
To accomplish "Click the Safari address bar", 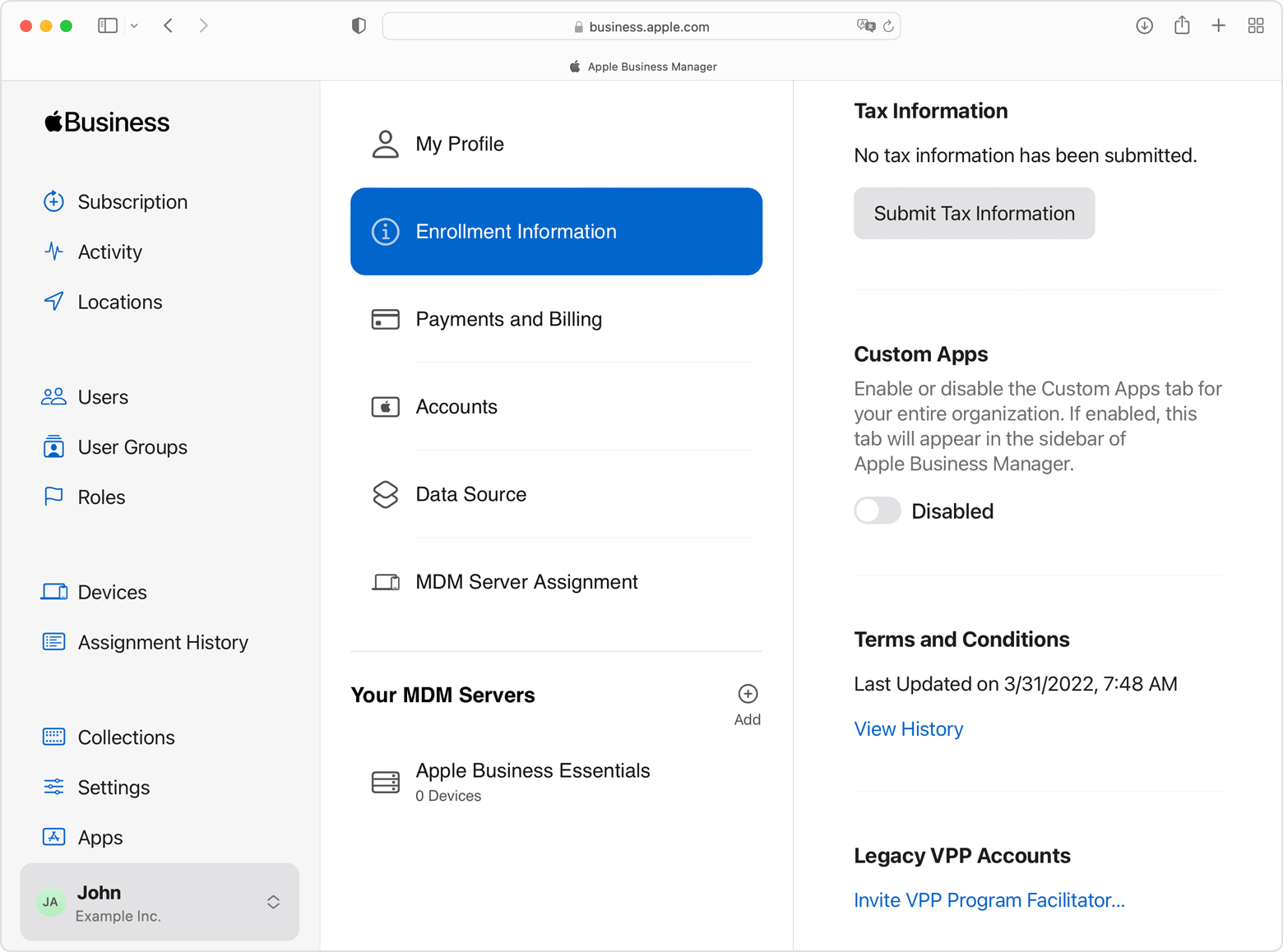I will [x=641, y=26].
